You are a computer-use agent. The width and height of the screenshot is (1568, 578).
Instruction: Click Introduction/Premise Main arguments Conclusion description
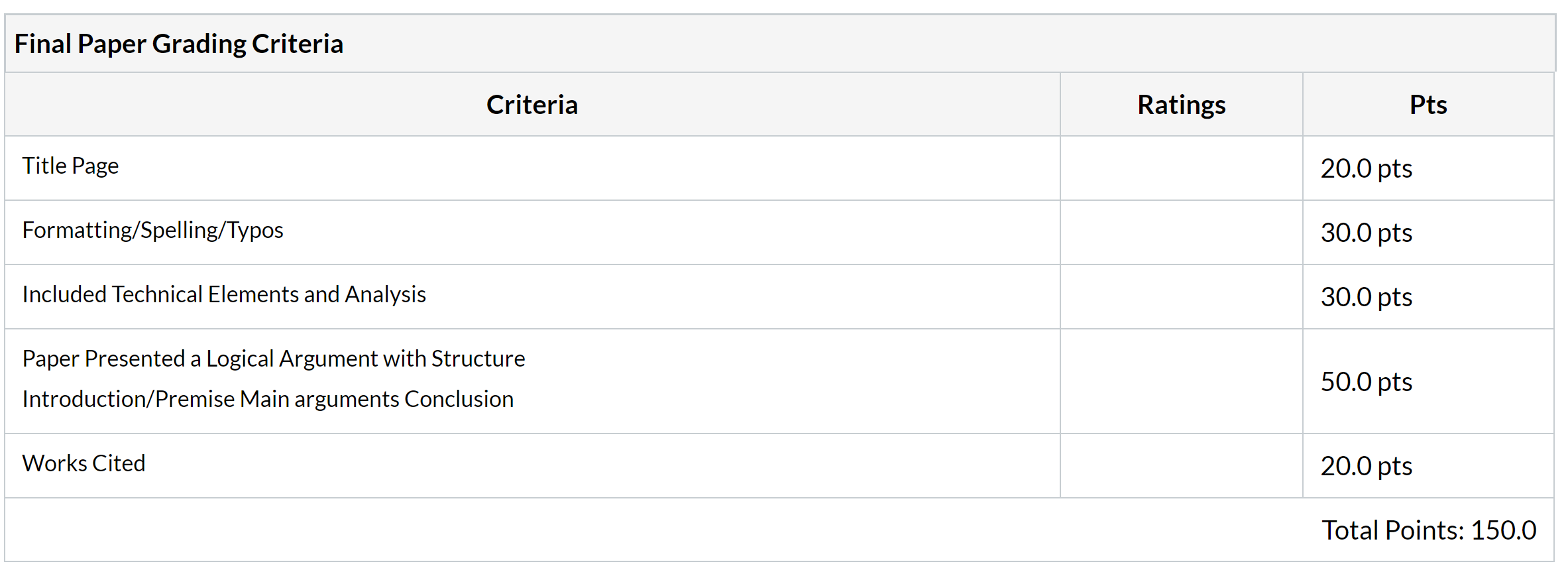268,399
